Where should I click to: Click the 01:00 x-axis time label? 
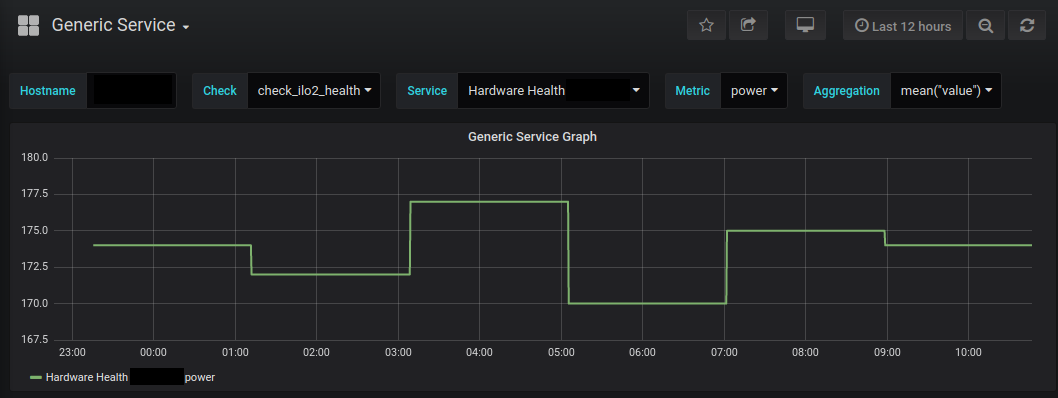coord(235,353)
